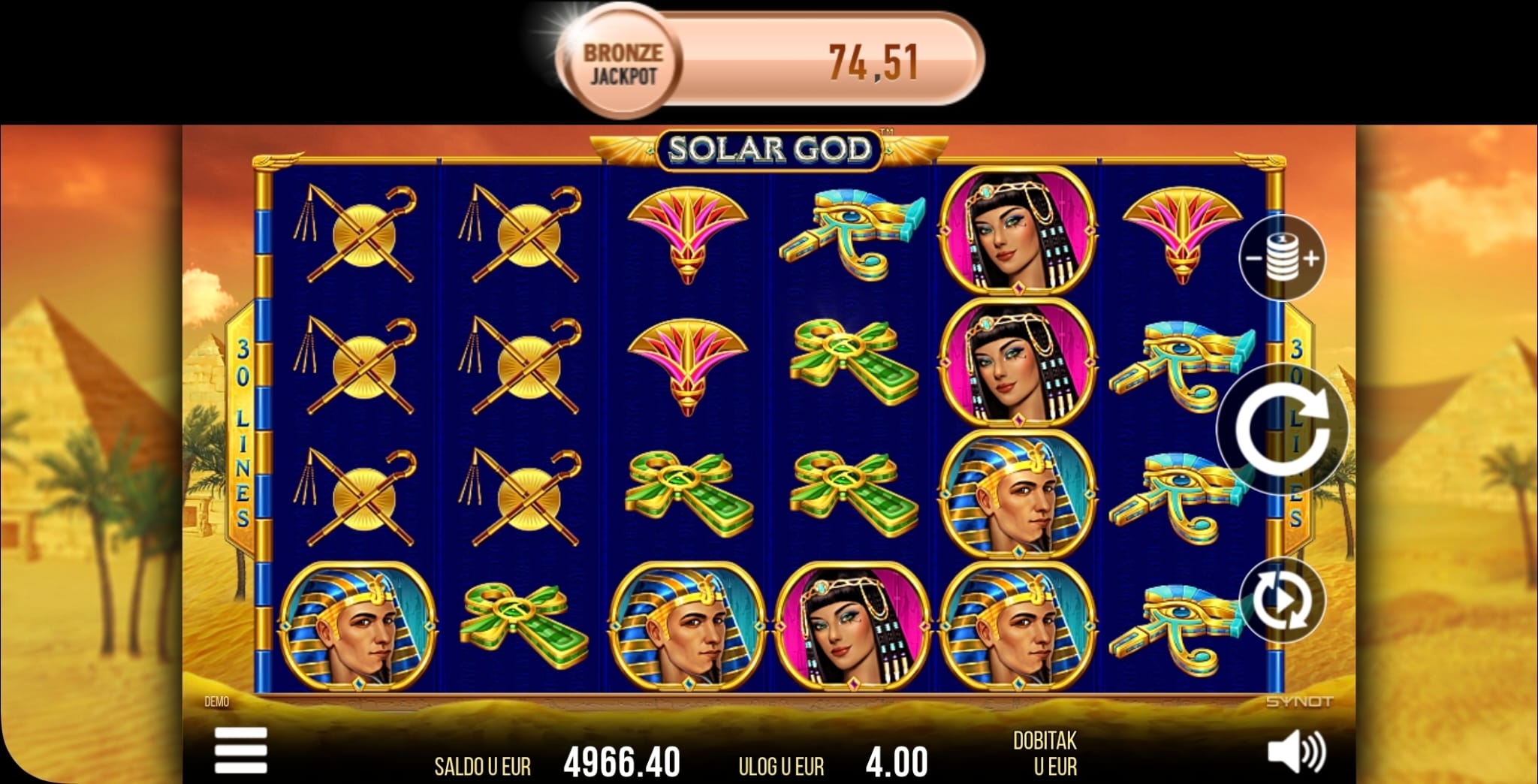The width and height of the screenshot is (1538, 784).
Task: Select the 4.00 bet amount
Action: 897,763
